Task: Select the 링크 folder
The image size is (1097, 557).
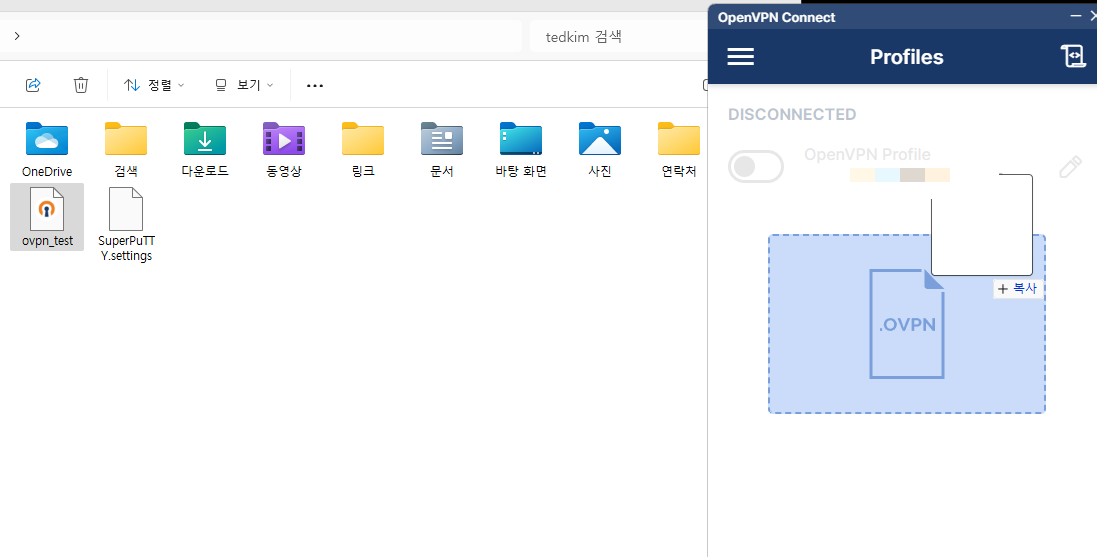Action: (363, 149)
